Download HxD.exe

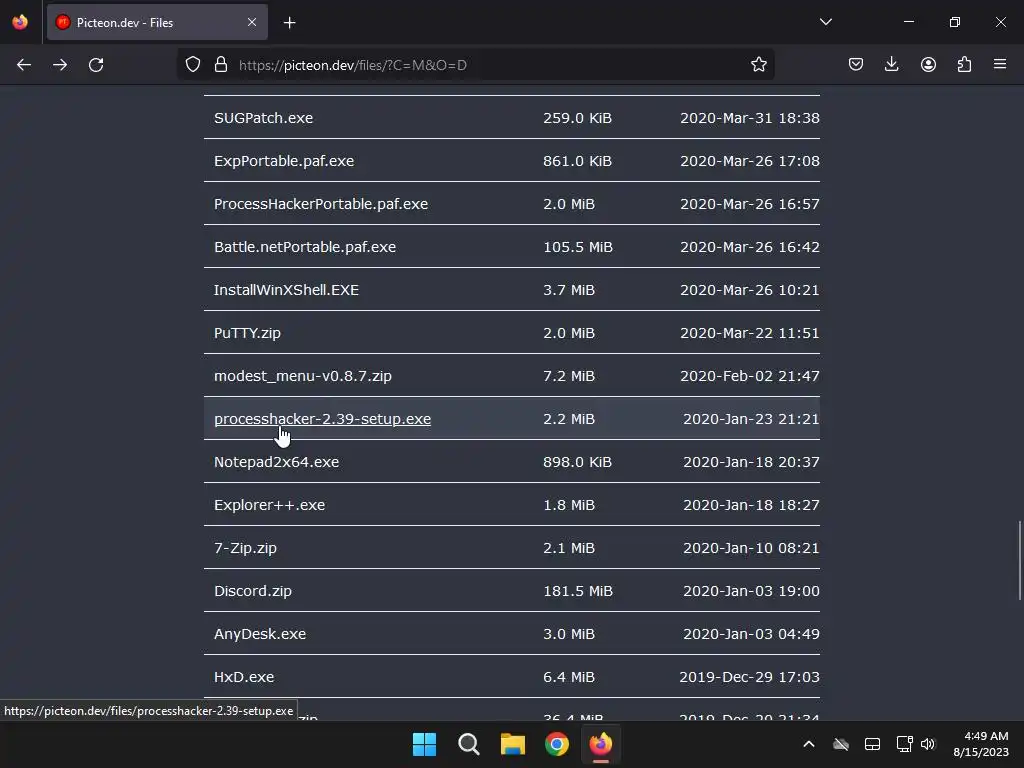coord(244,677)
